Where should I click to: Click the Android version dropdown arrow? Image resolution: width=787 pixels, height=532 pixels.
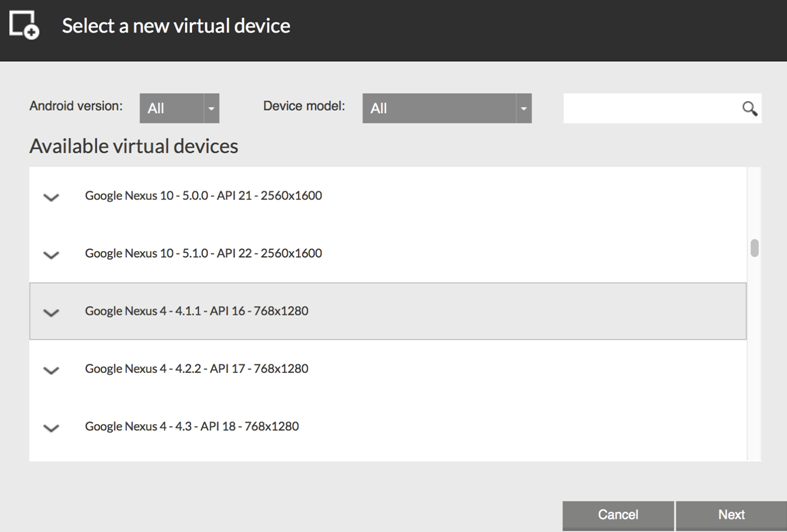211,108
